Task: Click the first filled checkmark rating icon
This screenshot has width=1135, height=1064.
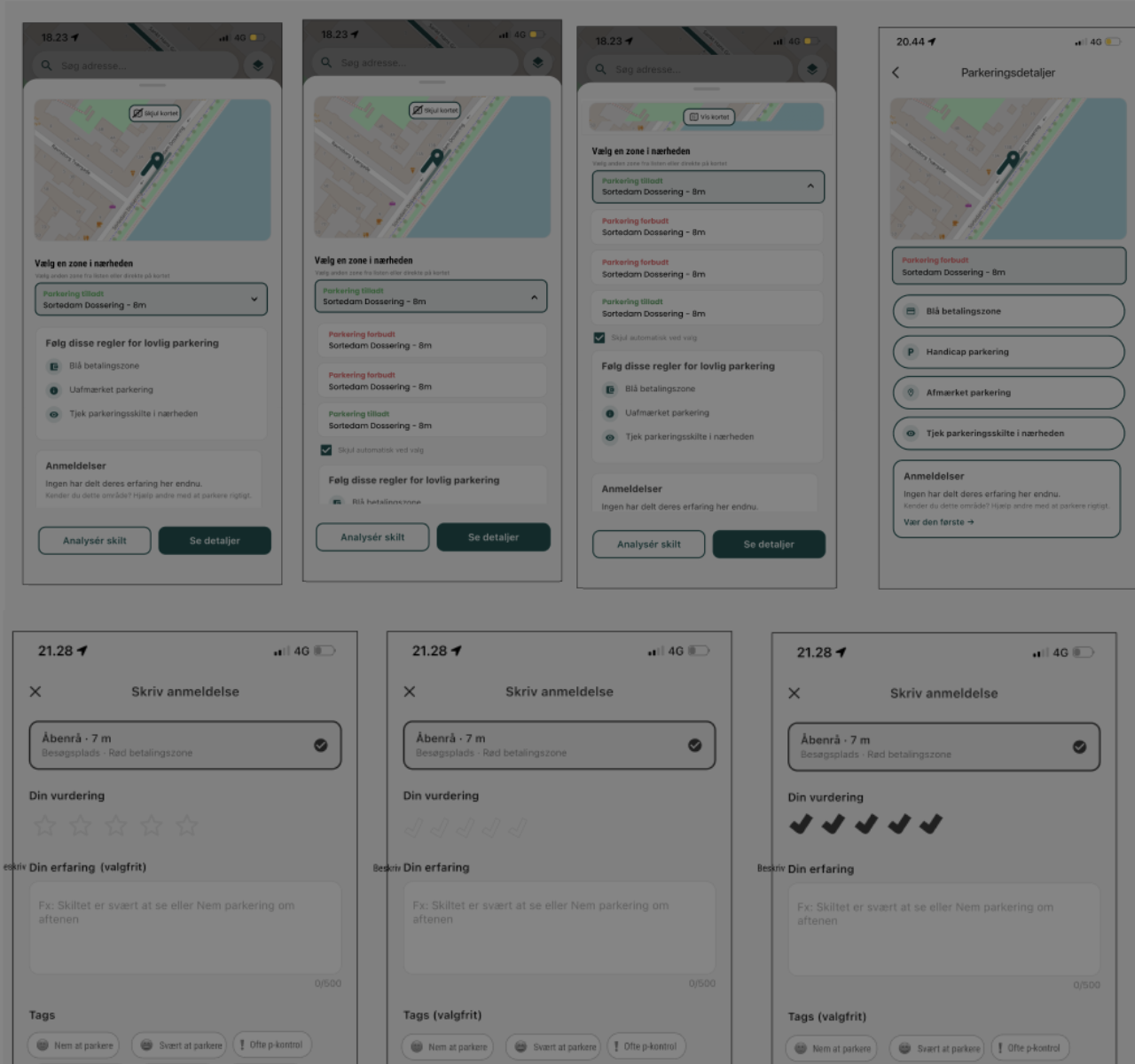Action: (x=801, y=825)
